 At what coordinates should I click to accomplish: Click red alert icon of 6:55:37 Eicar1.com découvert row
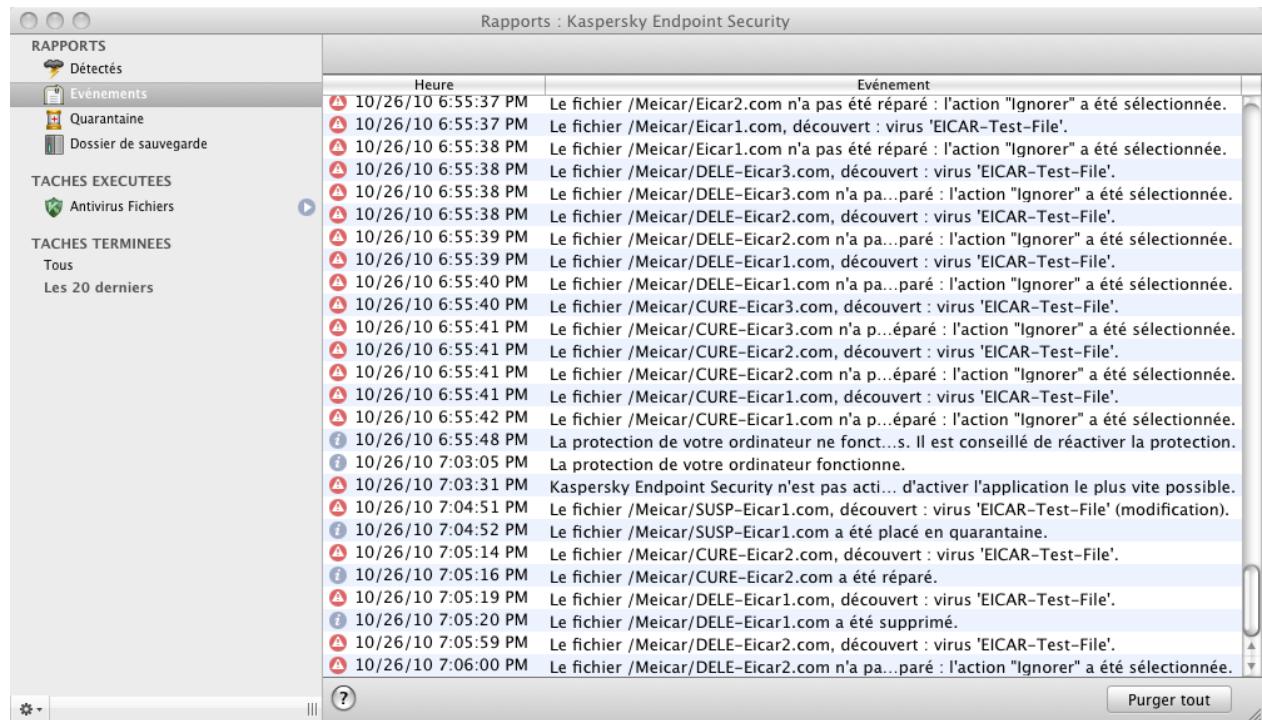[x=337, y=125]
